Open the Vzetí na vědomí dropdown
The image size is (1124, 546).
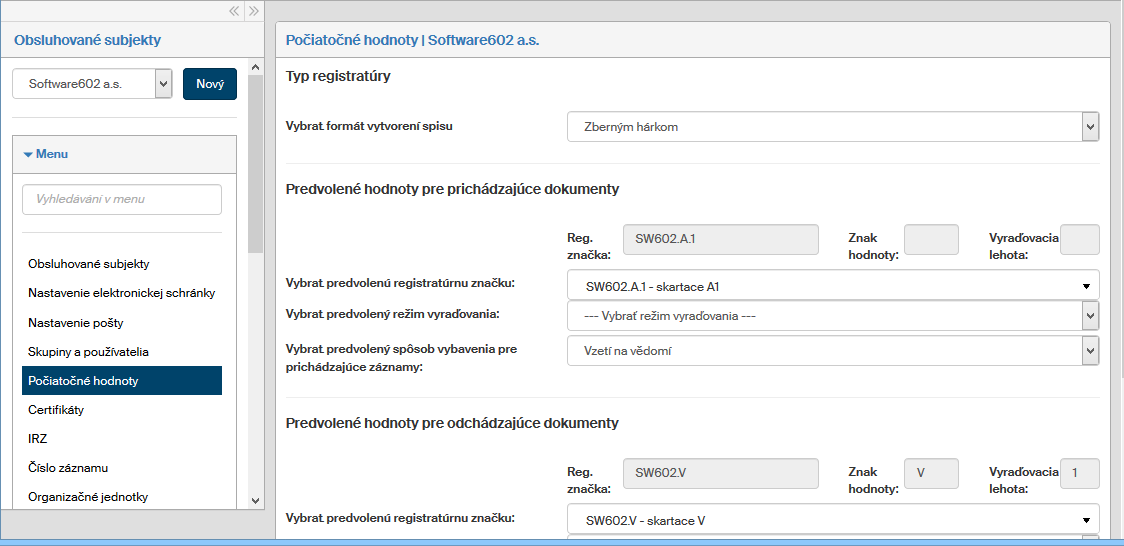(x=832, y=350)
